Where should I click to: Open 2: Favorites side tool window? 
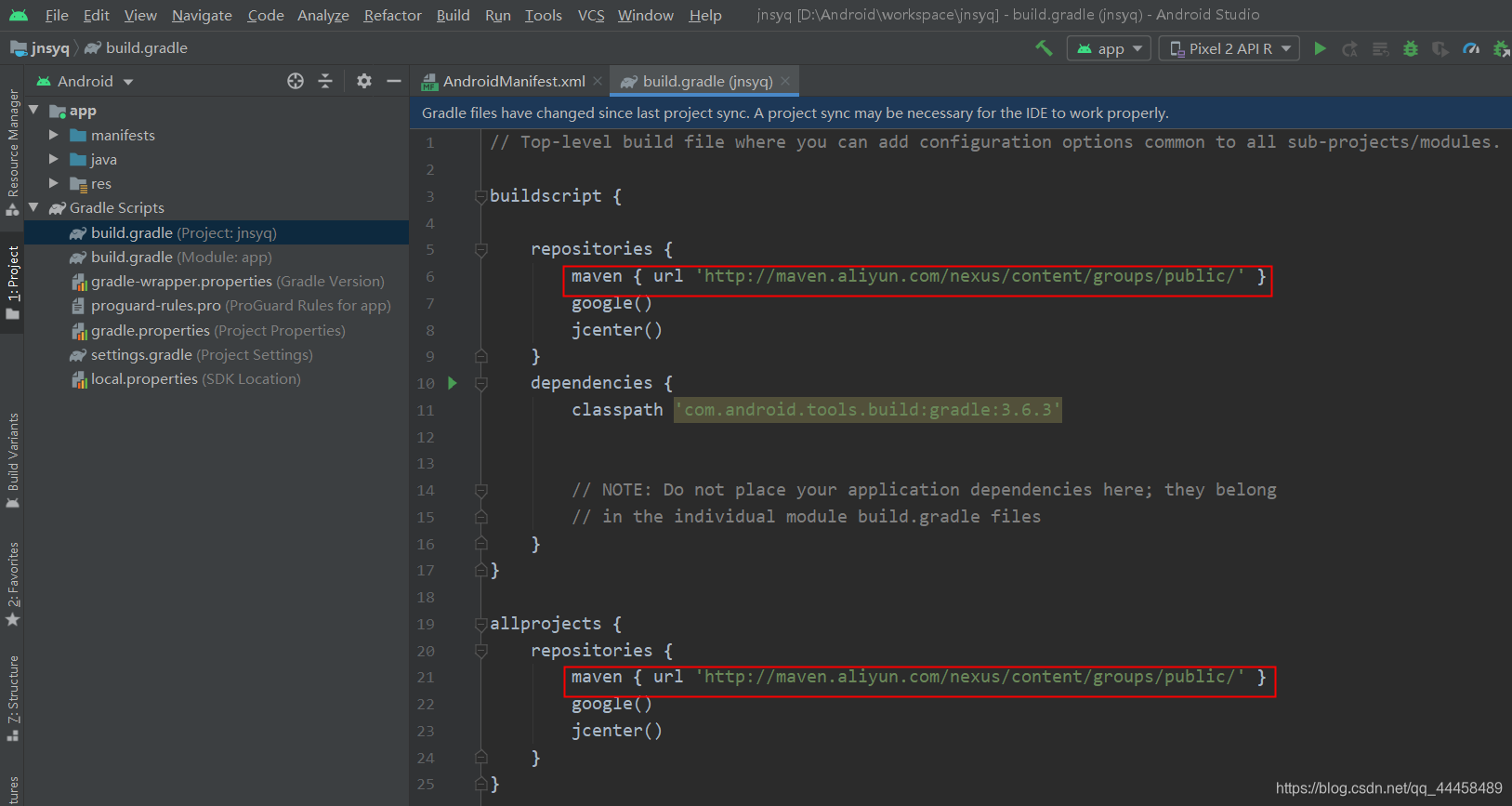(12, 584)
